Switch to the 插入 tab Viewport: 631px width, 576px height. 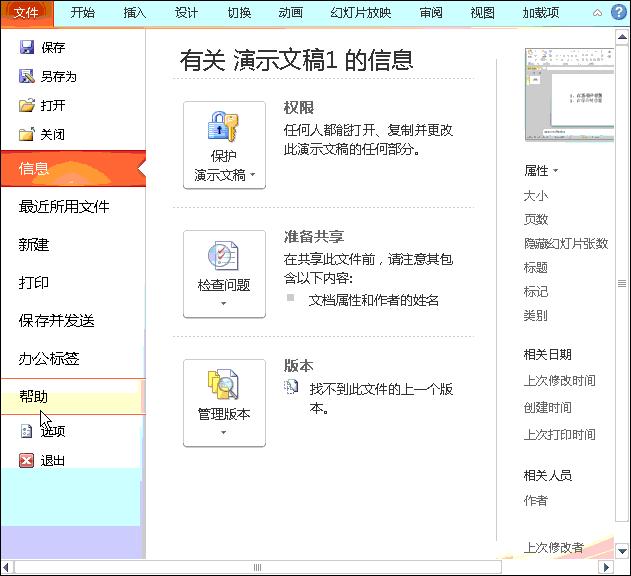coord(134,12)
